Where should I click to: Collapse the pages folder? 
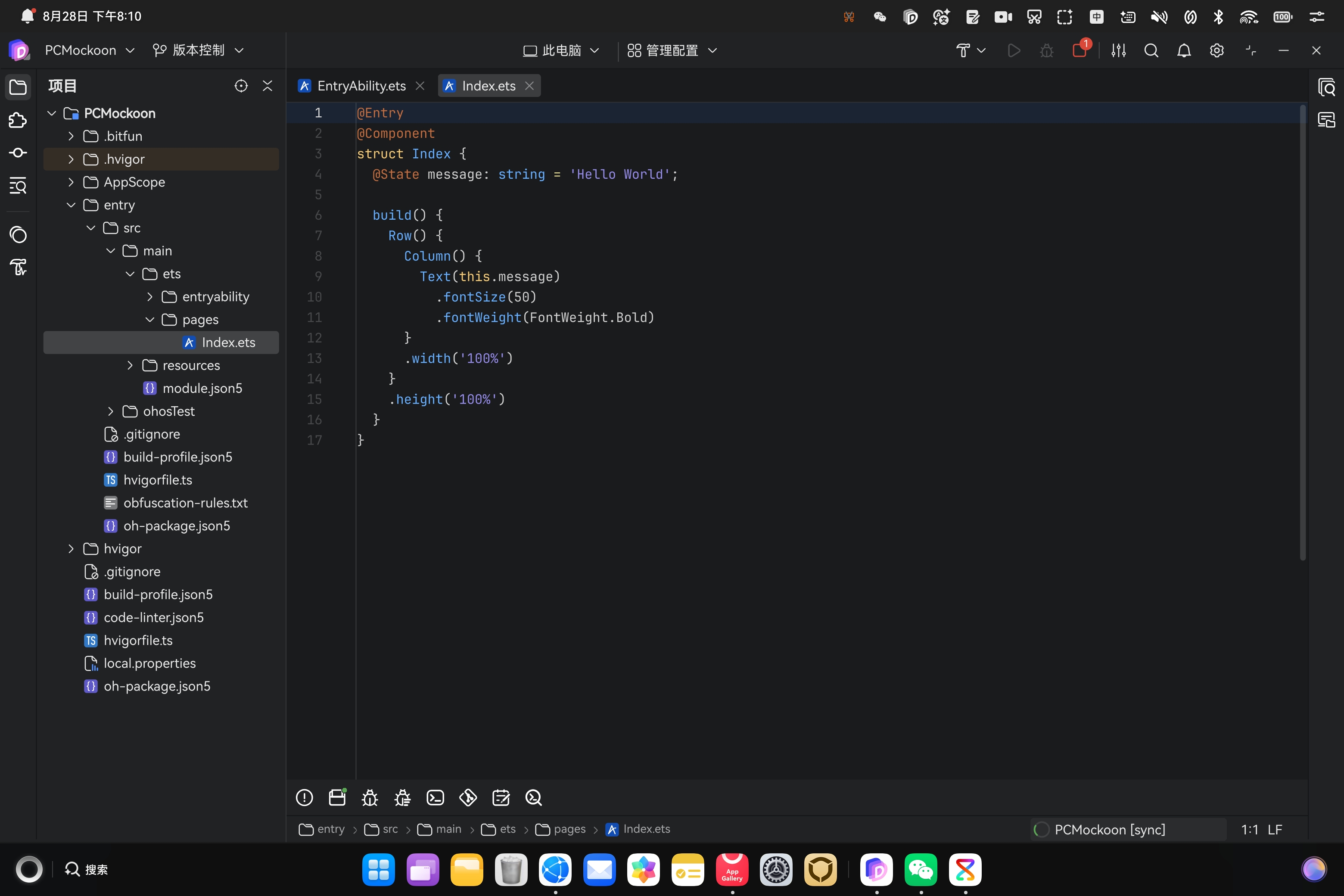(150, 320)
